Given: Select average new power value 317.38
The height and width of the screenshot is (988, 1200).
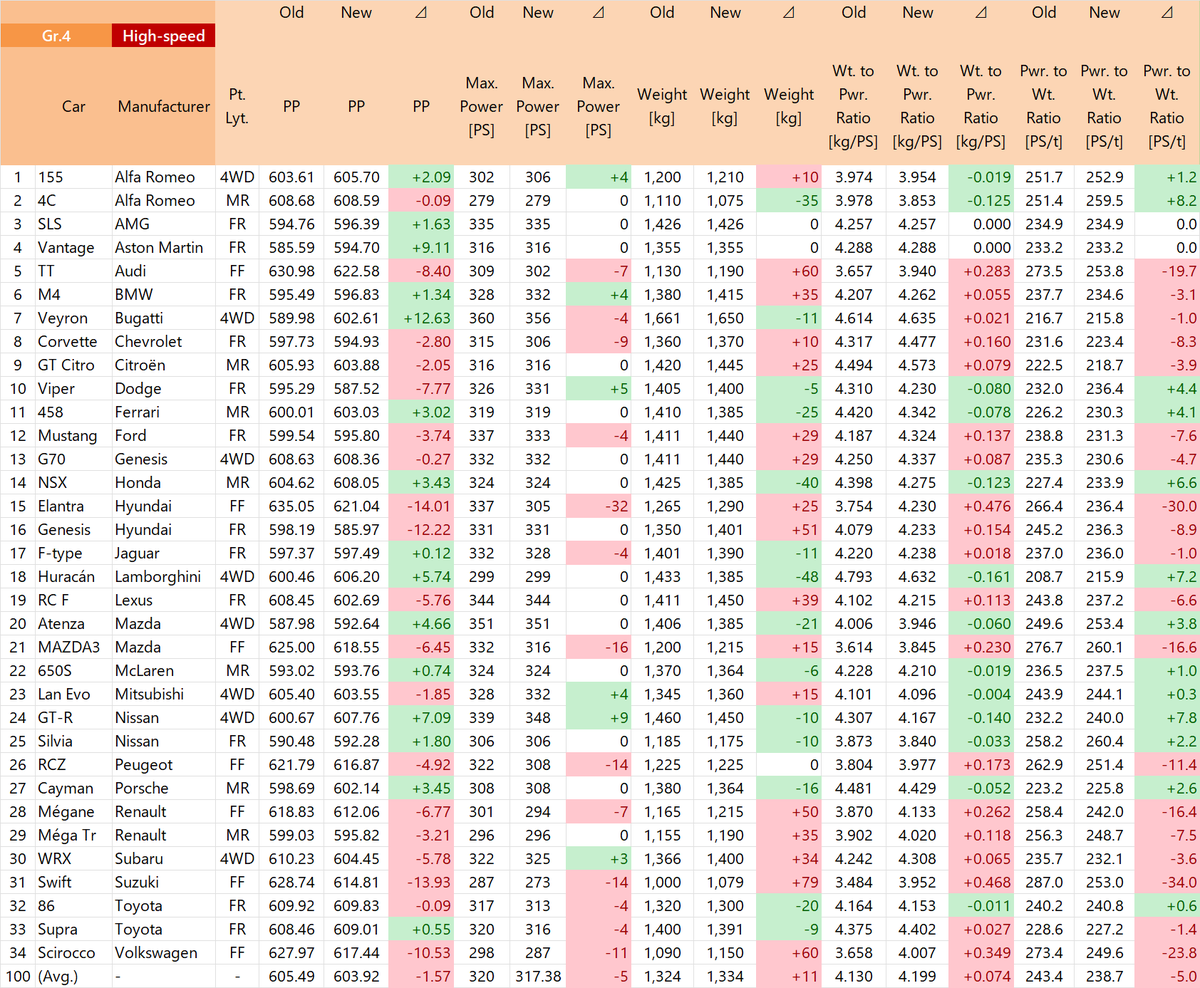Looking at the screenshot, I should tap(538, 976).
